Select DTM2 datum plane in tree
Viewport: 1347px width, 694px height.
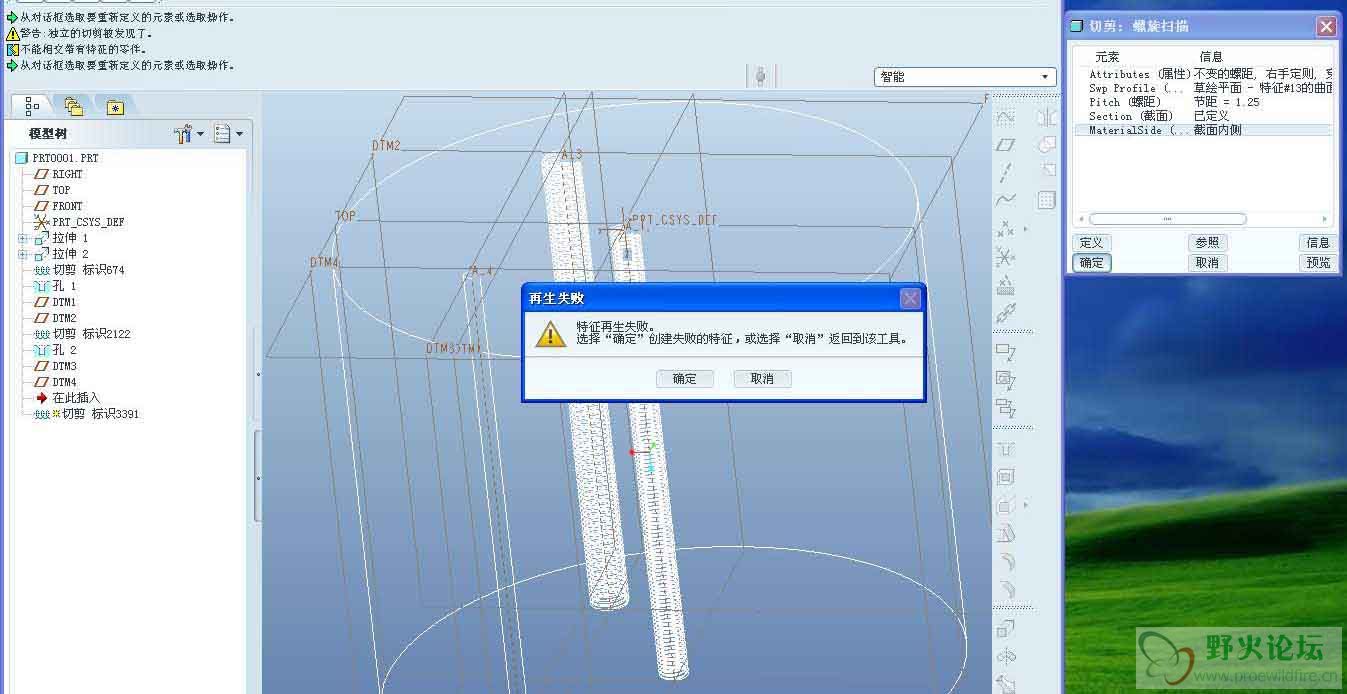[56, 318]
